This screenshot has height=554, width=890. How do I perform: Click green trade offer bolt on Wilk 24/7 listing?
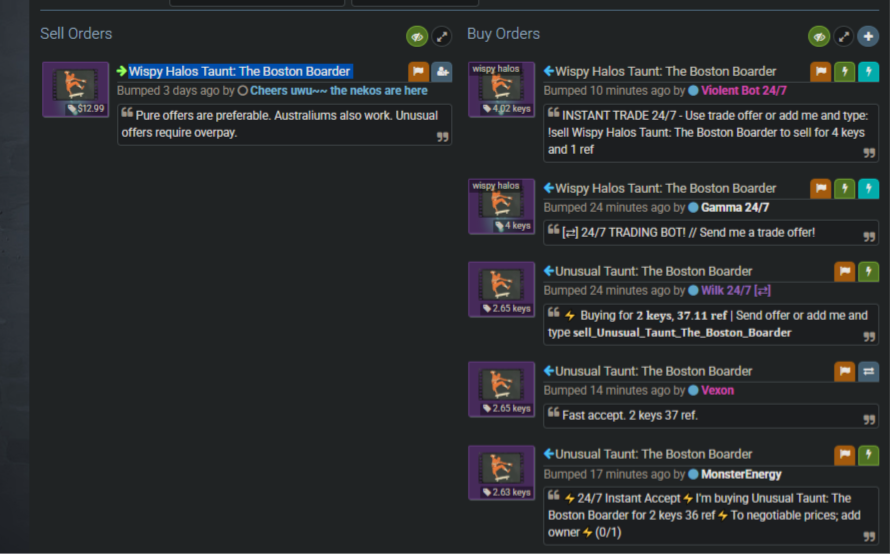pyautogui.click(x=868, y=272)
